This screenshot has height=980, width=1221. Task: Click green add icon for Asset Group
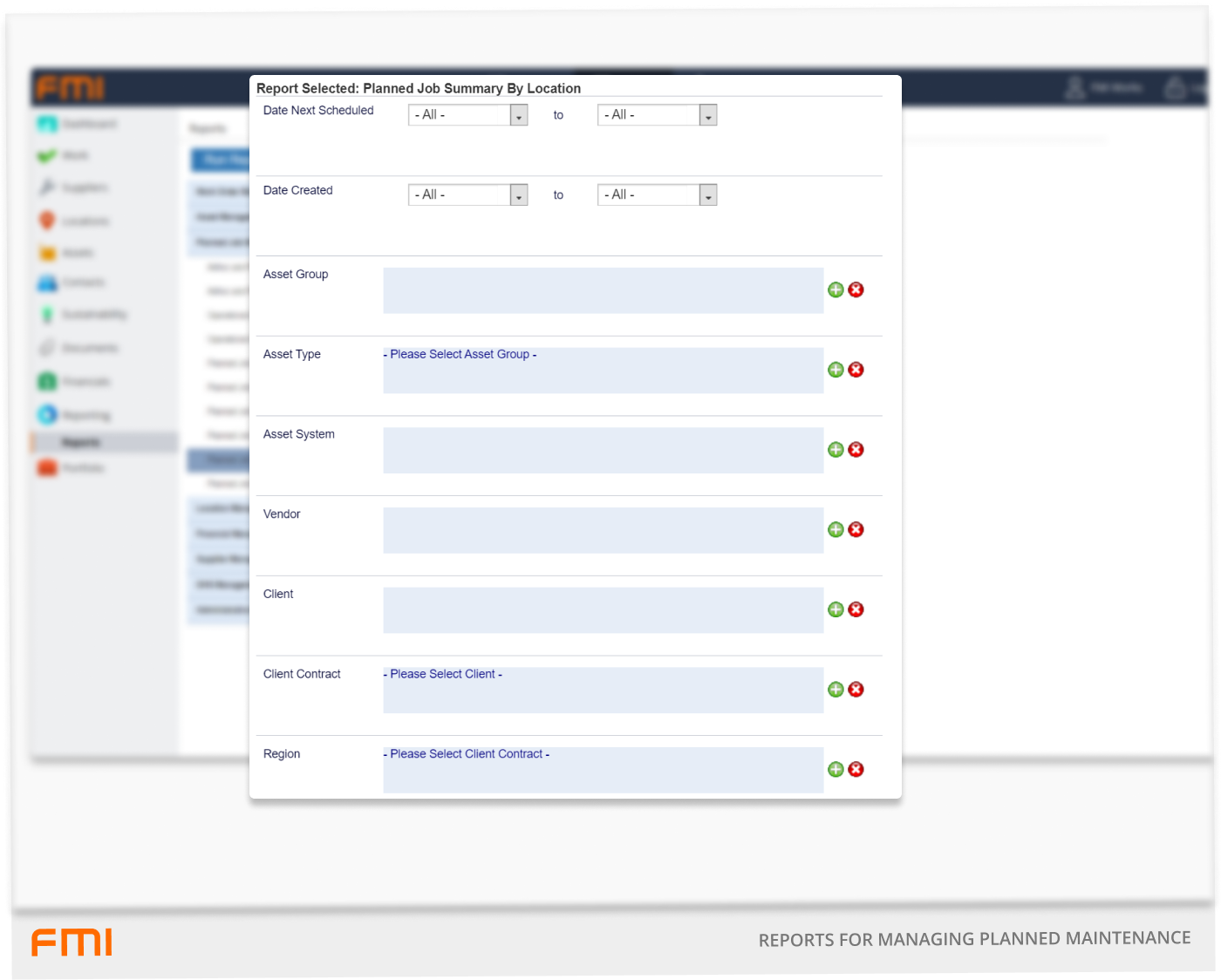[x=836, y=289]
